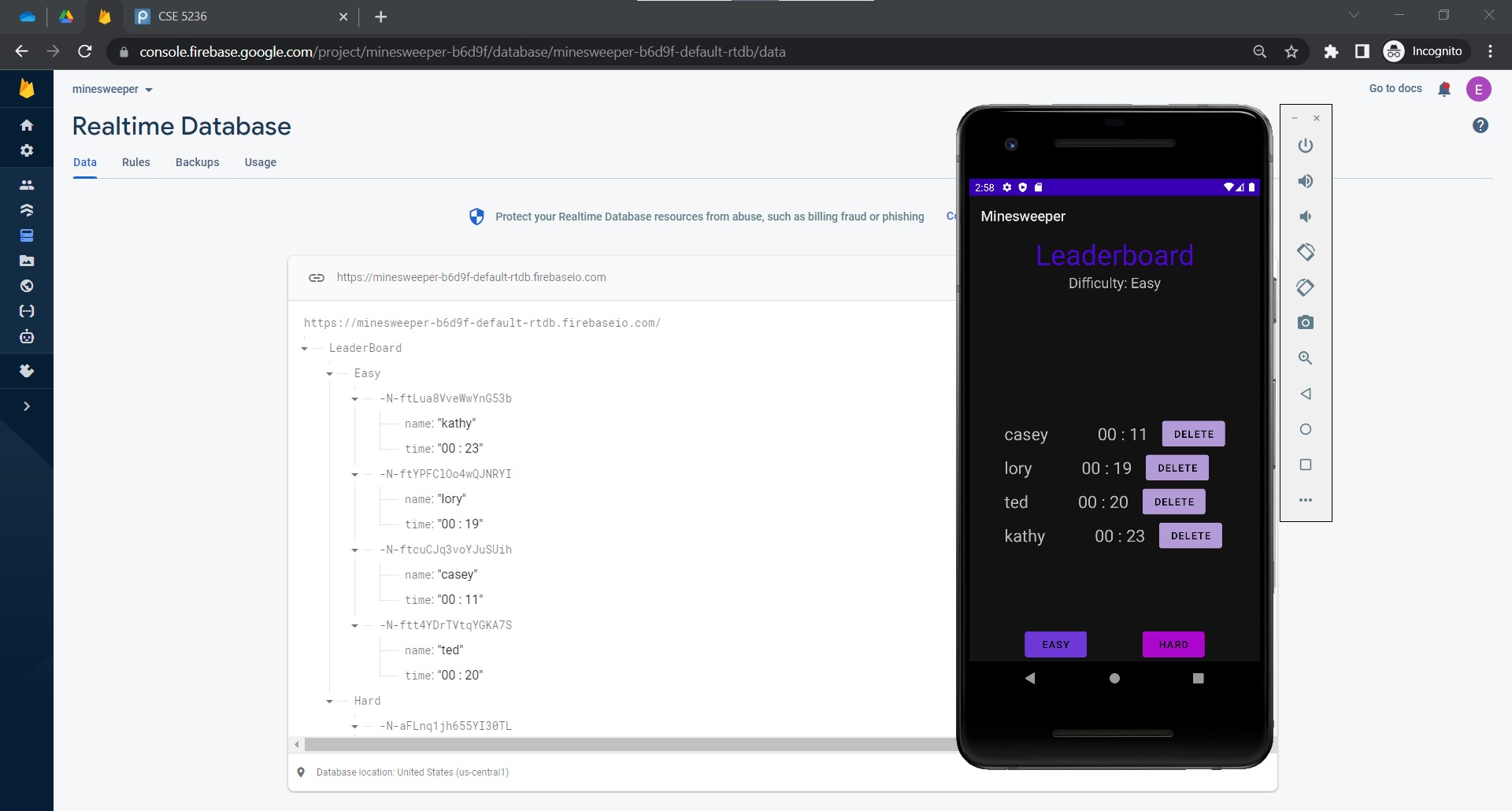Open Firestore Database icon in sidebar
The width and height of the screenshot is (1512, 811).
[27, 210]
